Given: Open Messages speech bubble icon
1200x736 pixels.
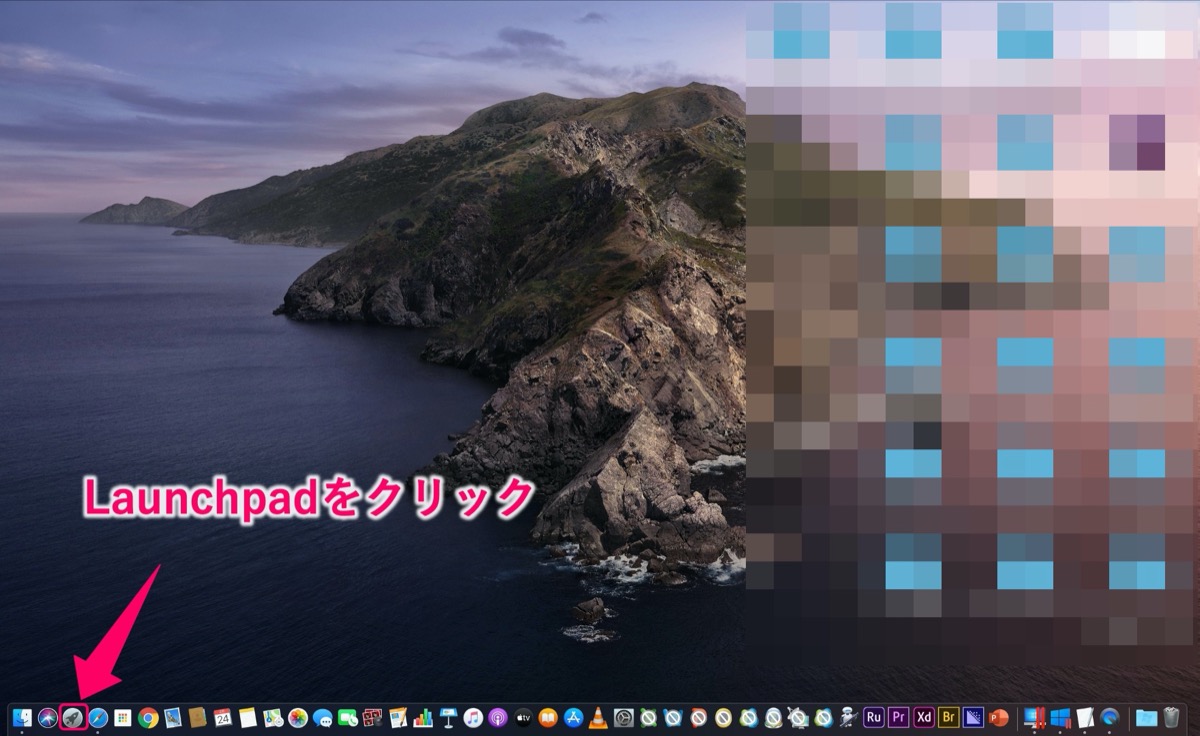Looking at the screenshot, I should pos(323,717).
